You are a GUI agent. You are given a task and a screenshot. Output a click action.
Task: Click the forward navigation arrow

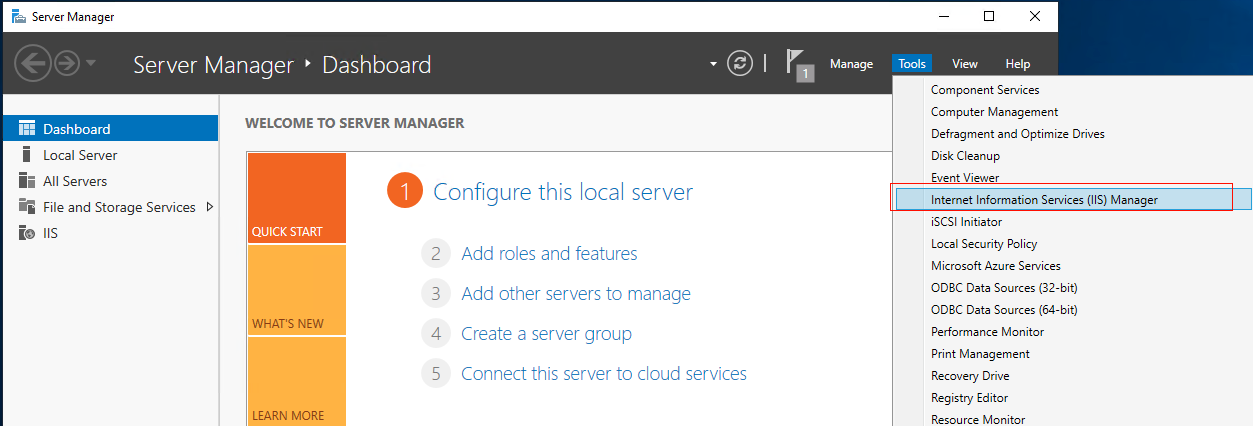click(x=67, y=64)
